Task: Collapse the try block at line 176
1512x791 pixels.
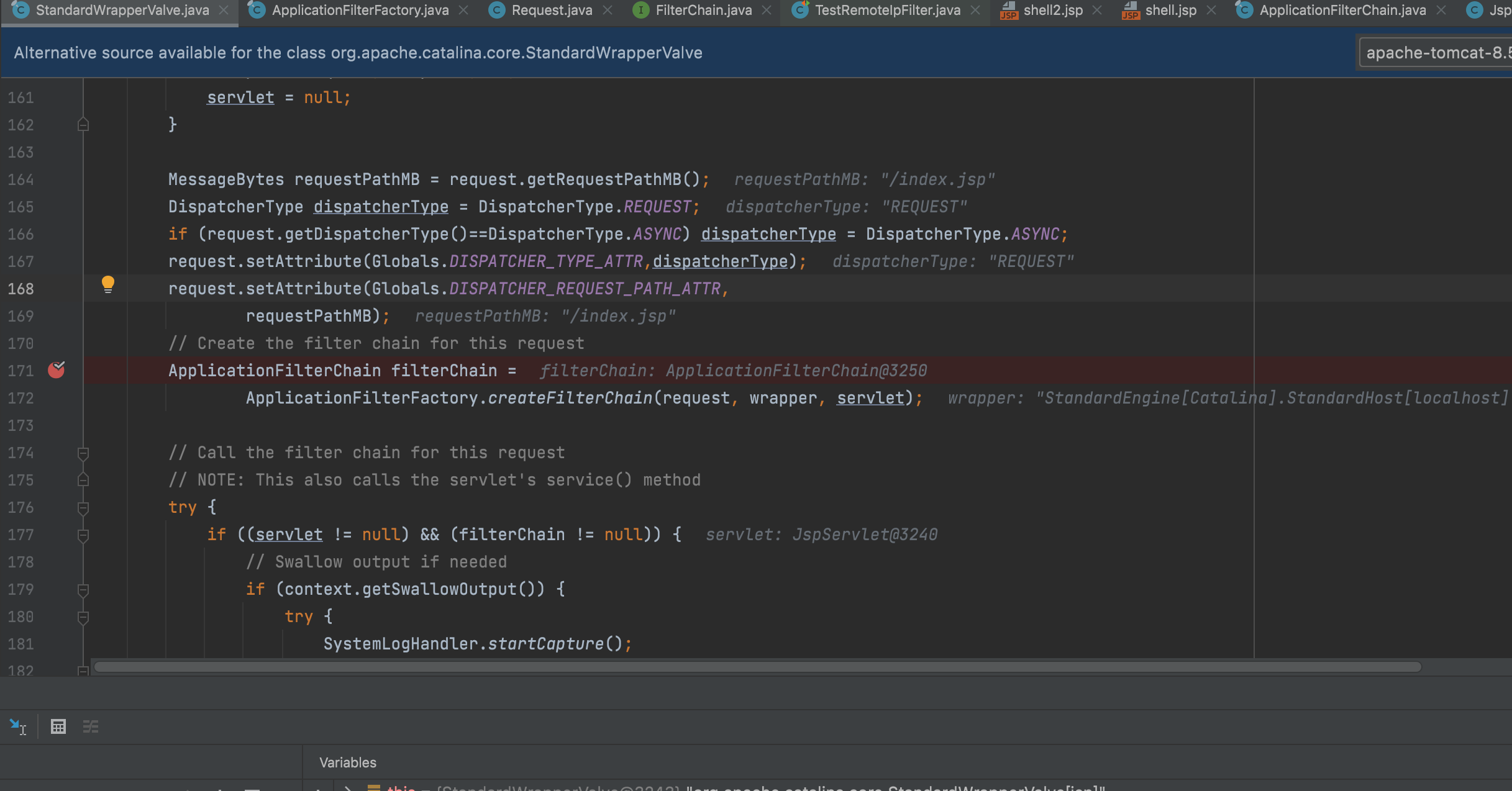Action: 83,508
